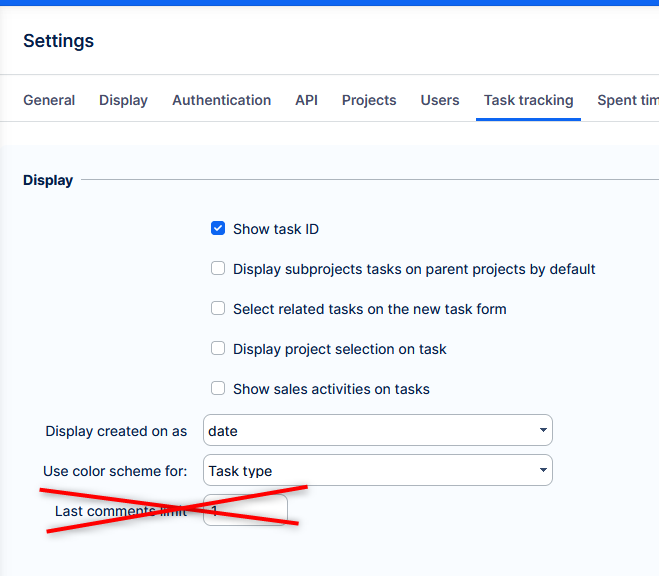Open the Projects tab
This screenshot has height=576, width=659.
point(369,100)
